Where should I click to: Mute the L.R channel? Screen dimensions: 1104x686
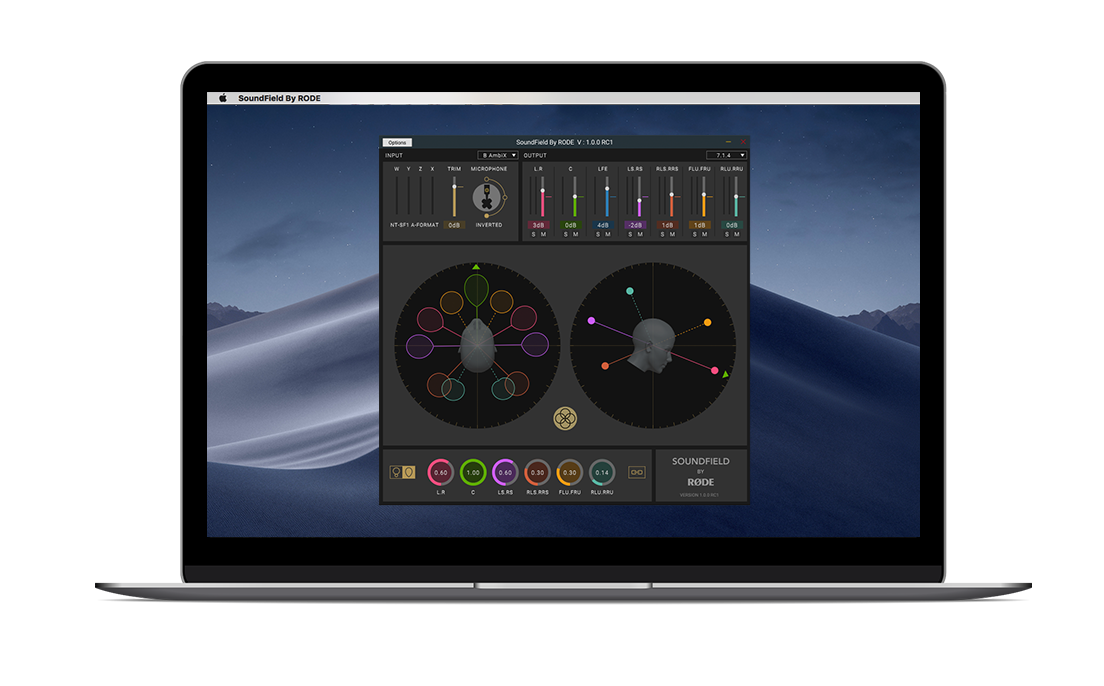(544, 235)
